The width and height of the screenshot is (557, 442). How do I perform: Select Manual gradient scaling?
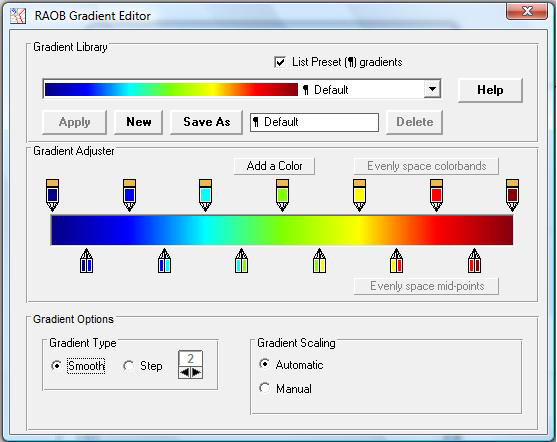point(264,388)
